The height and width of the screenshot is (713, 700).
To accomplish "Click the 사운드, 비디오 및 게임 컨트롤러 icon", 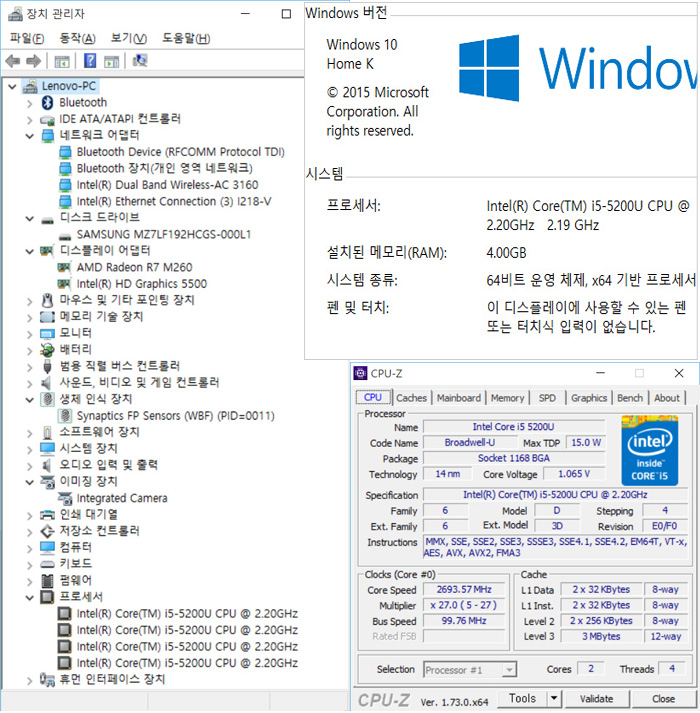I will coord(46,383).
